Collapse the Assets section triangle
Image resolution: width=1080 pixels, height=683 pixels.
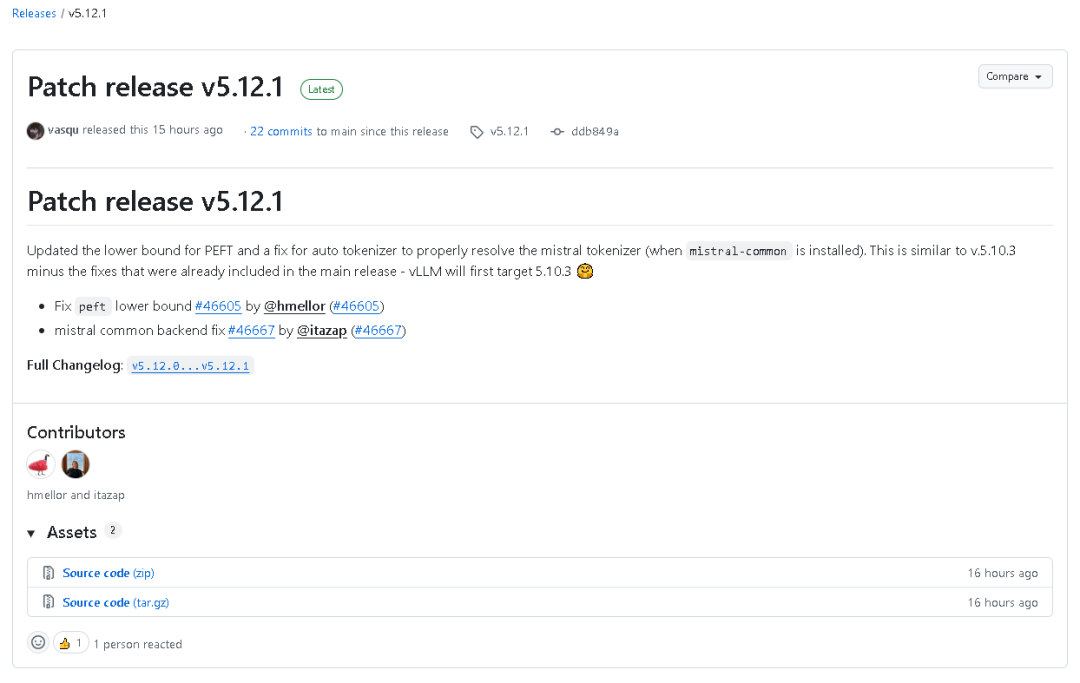(31, 534)
